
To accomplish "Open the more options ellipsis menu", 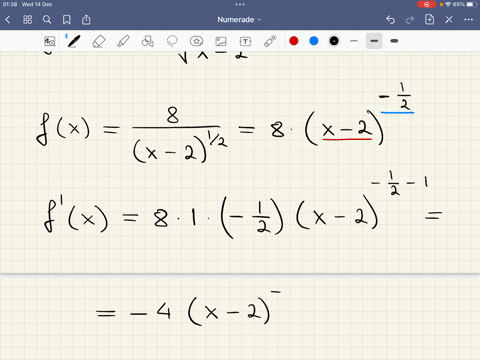I will pyautogui.click(x=468, y=20).
